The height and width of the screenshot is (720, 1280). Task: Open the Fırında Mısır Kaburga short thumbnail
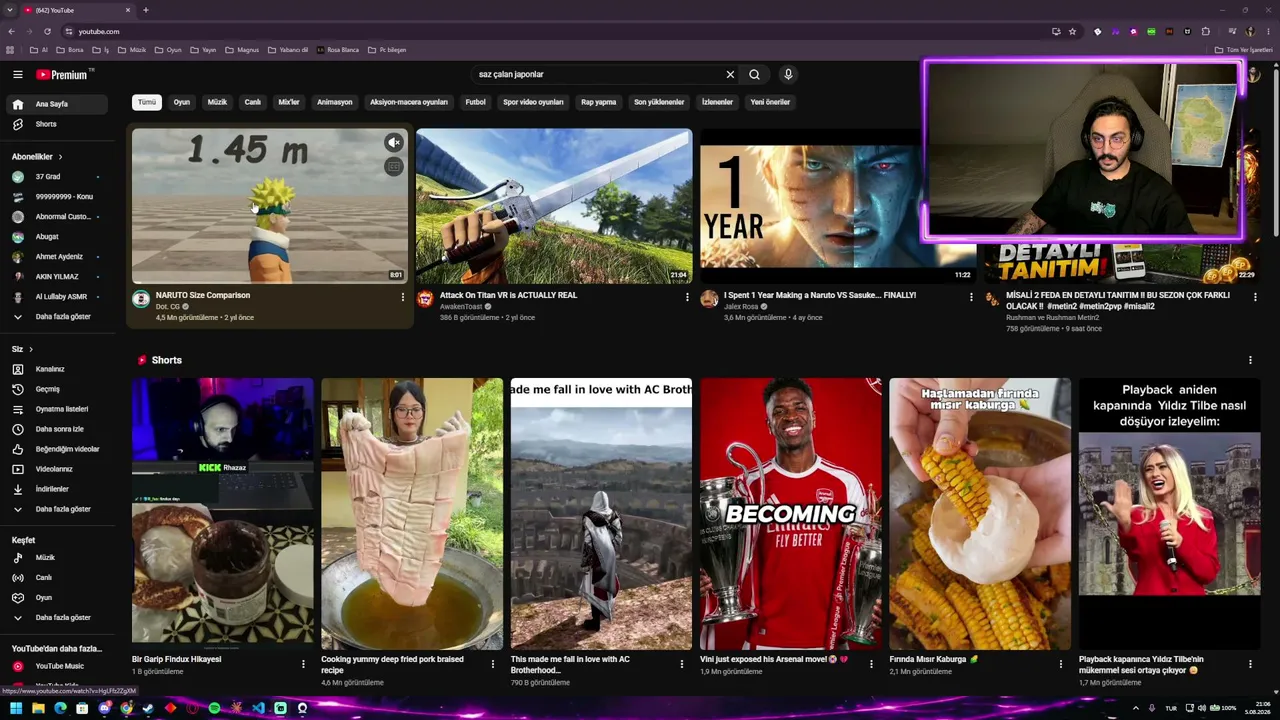tap(980, 514)
